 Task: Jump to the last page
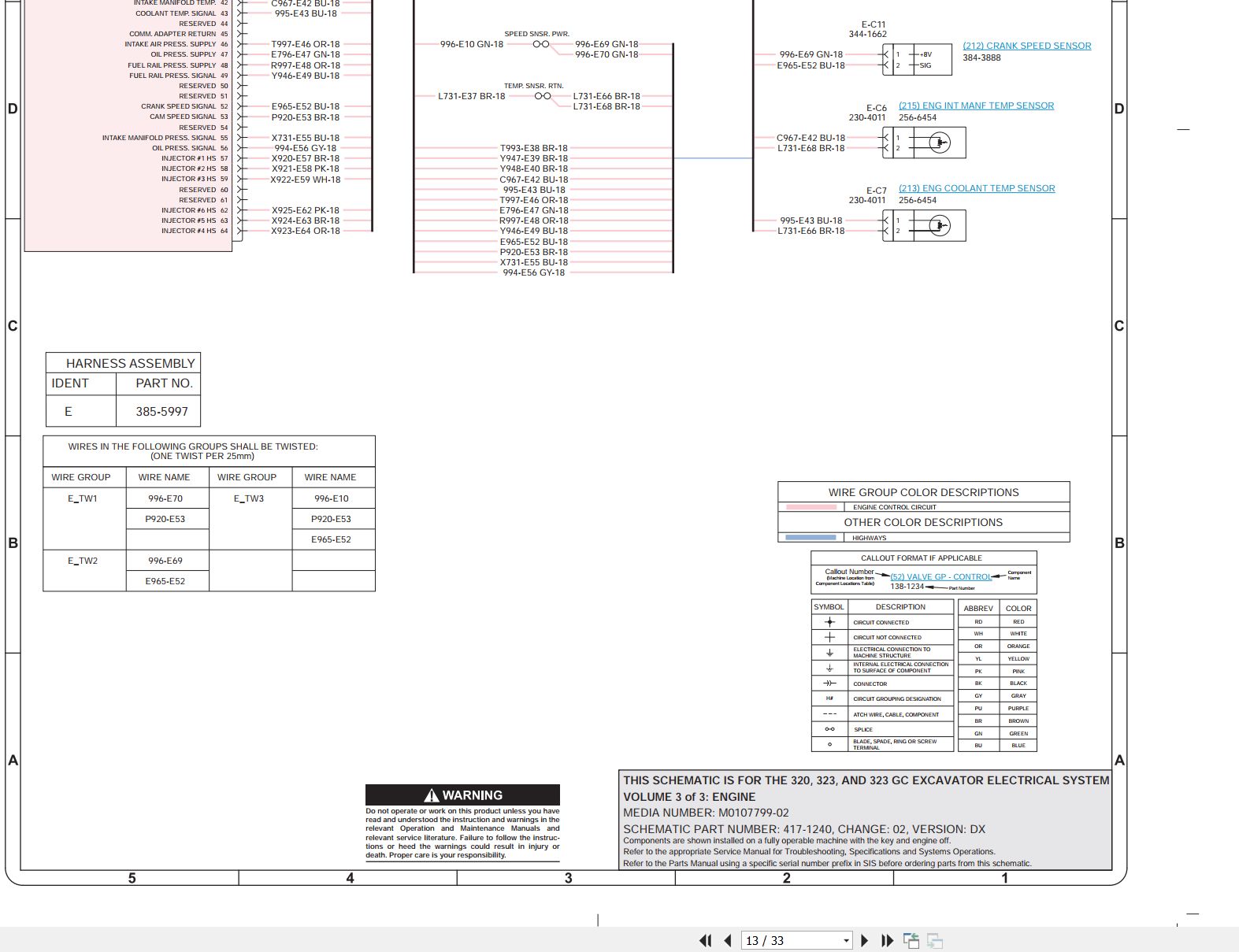pos(888,940)
